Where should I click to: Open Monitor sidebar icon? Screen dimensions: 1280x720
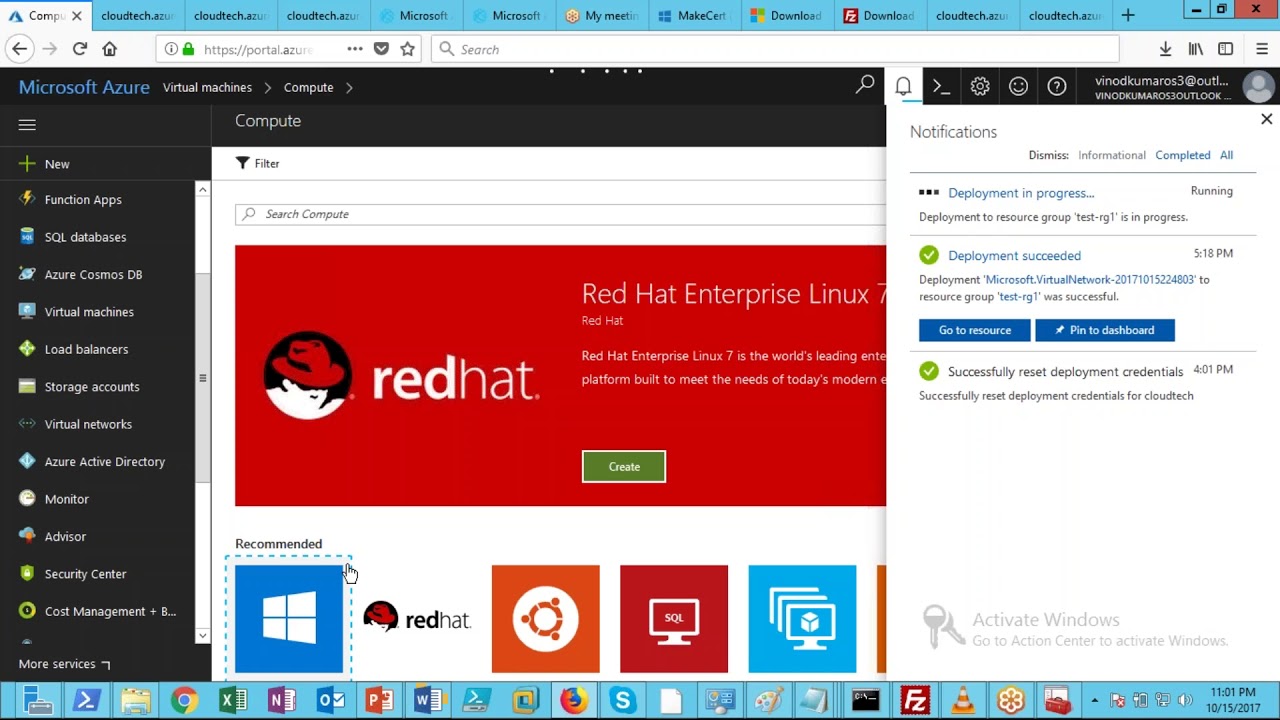(x=27, y=499)
